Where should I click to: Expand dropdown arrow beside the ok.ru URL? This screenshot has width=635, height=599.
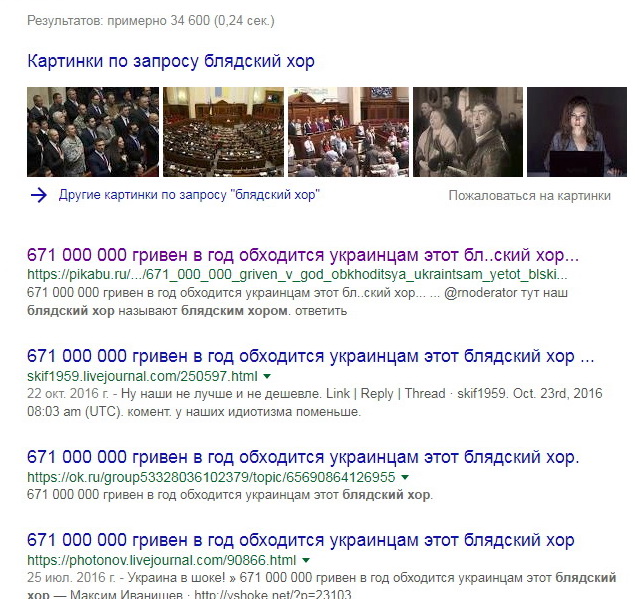[x=405, y=477]
